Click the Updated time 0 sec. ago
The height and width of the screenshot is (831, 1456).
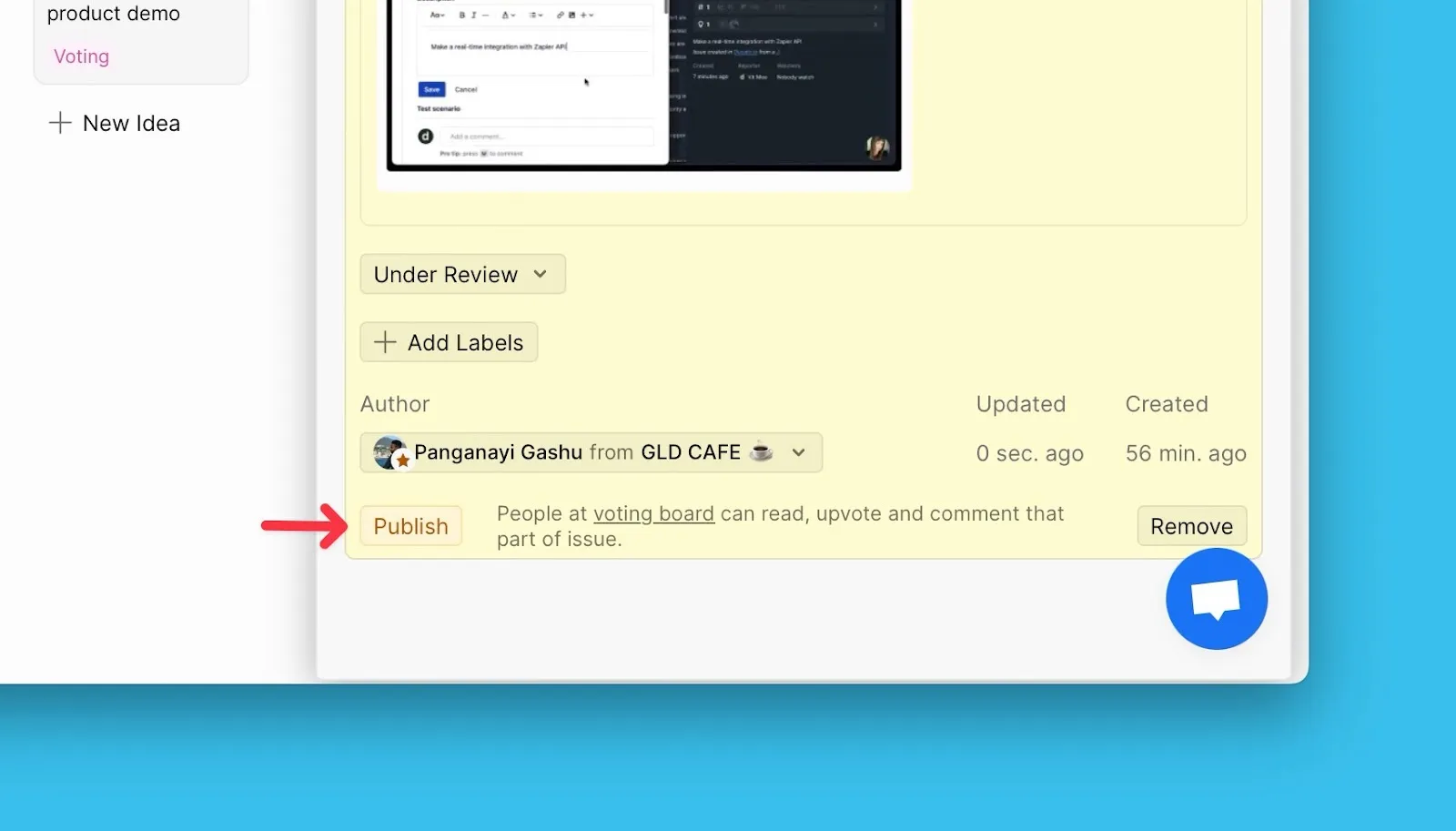click(1029, 453)
